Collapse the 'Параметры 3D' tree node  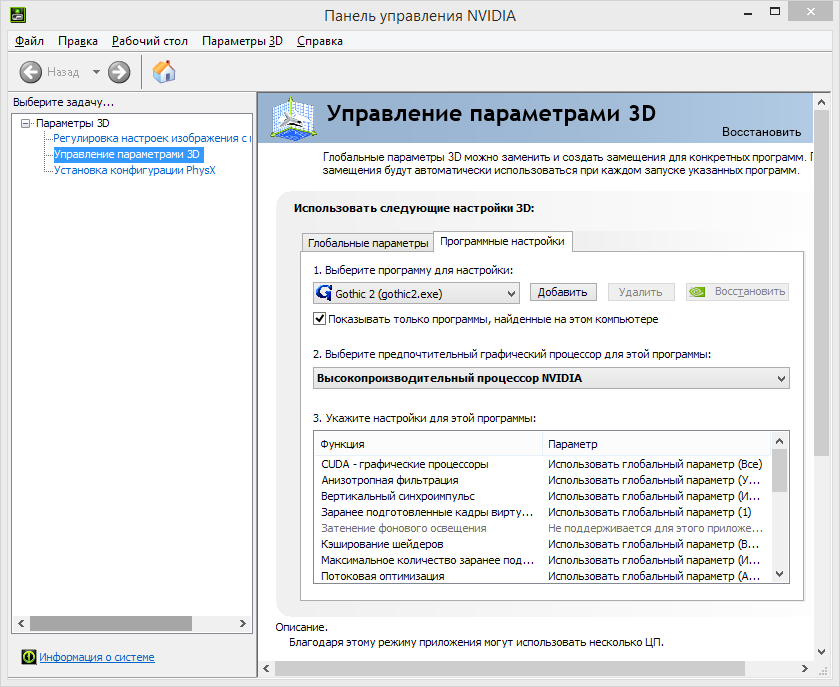25,124
